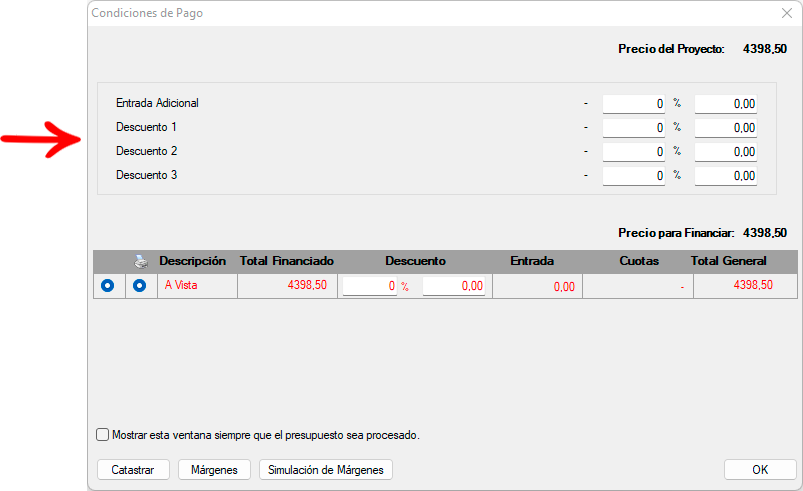Screen dimensions: 803x491
Task: Click Entrada Adicional percentage field
Action: coord(633,104)
